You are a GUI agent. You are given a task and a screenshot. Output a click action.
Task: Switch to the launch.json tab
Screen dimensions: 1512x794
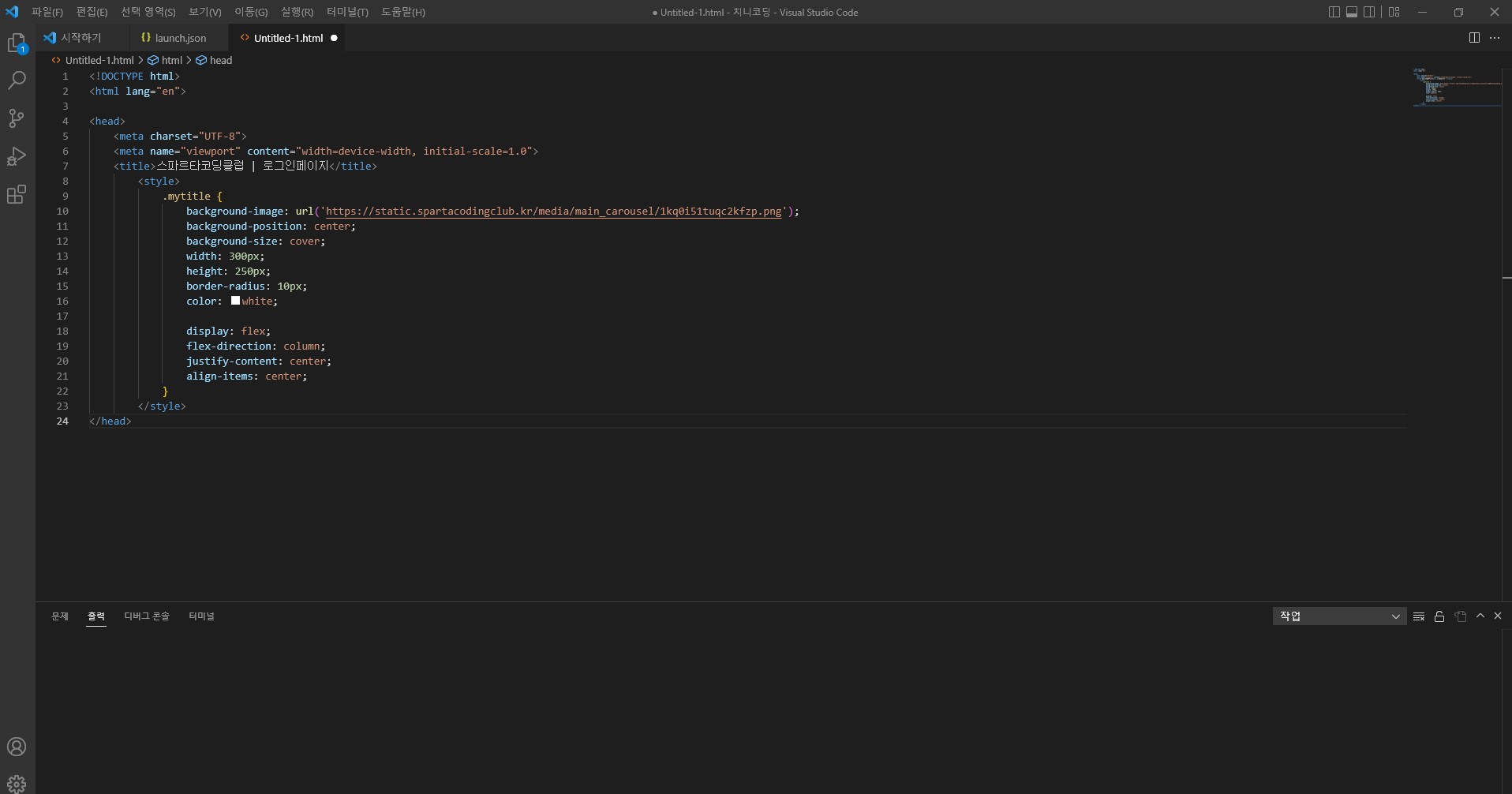coord(178,38)
